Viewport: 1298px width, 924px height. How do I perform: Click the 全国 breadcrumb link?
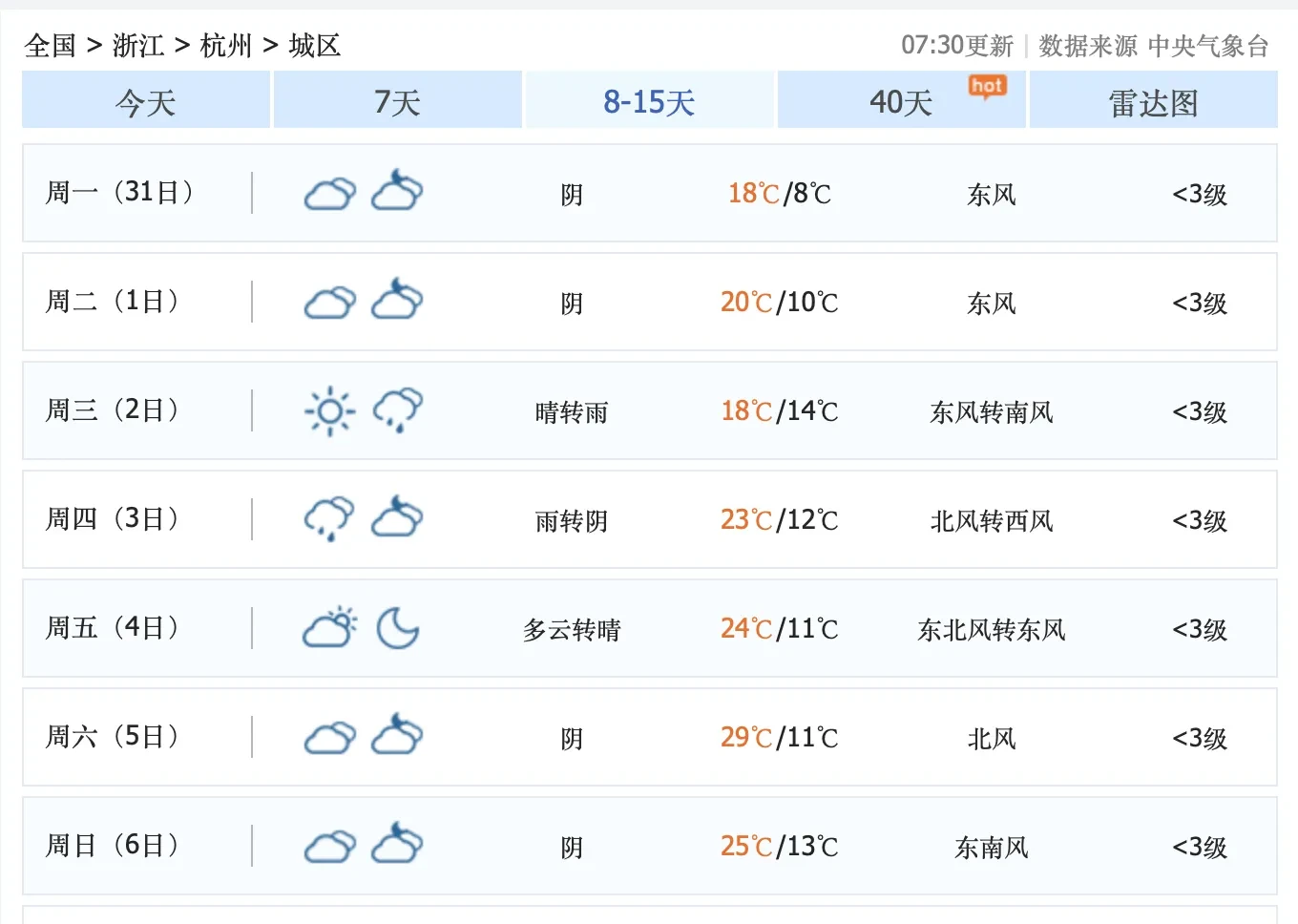point(49,45)
